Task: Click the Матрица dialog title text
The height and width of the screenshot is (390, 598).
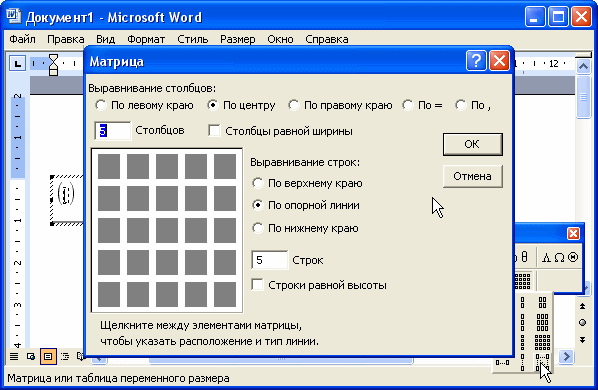Action: [x=116, y=61]
